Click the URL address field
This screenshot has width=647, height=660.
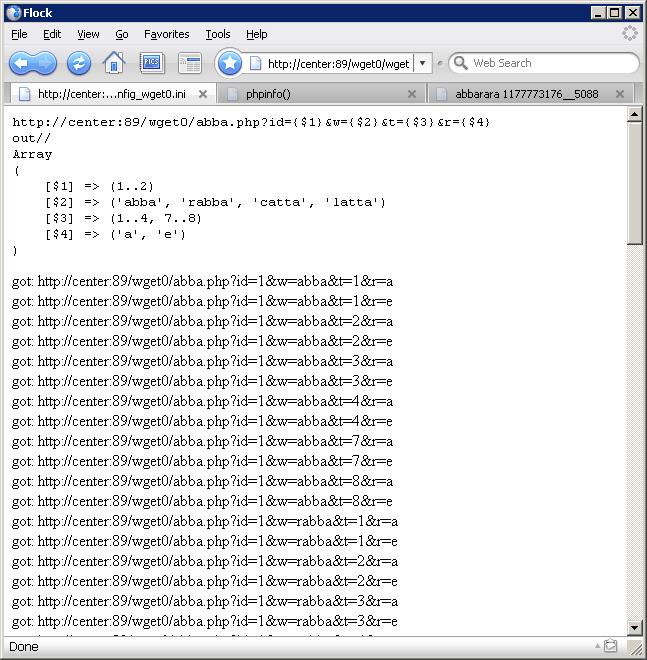[x=335, y=63]
